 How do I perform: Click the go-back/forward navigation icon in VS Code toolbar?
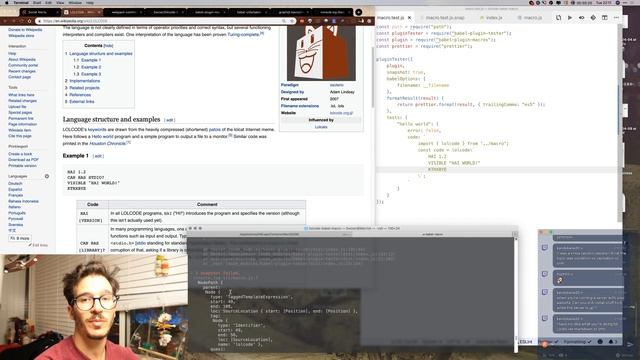pos(582,18)
